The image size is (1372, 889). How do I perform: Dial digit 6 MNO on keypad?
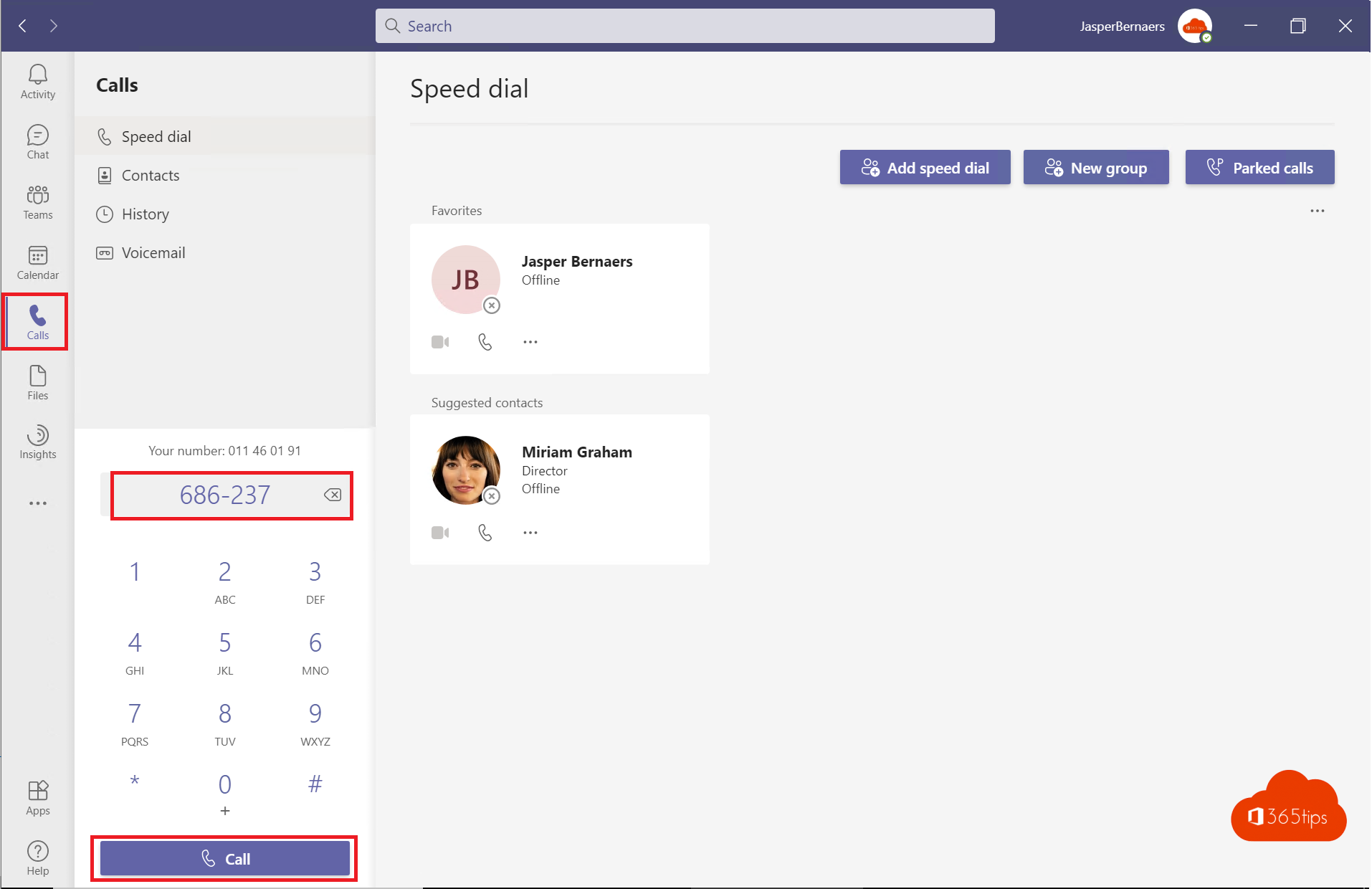click(x=315, y=653)
